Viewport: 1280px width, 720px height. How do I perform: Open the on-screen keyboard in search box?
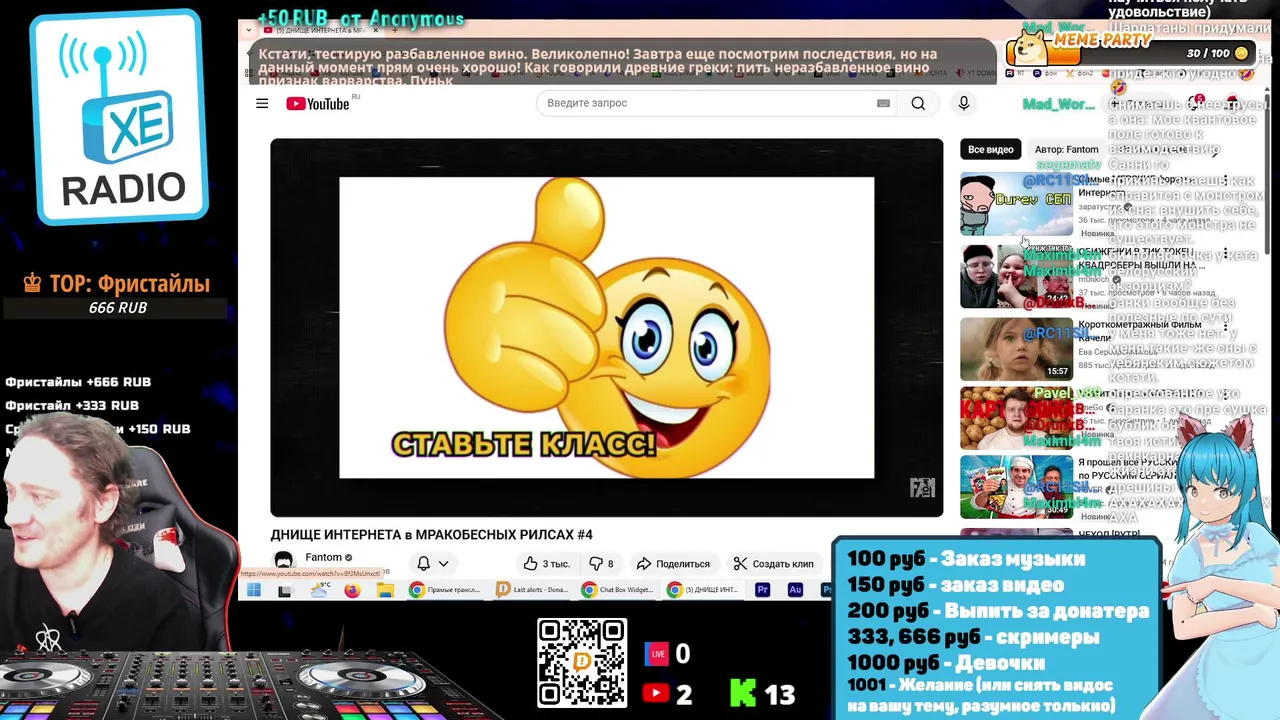[883, 103]
